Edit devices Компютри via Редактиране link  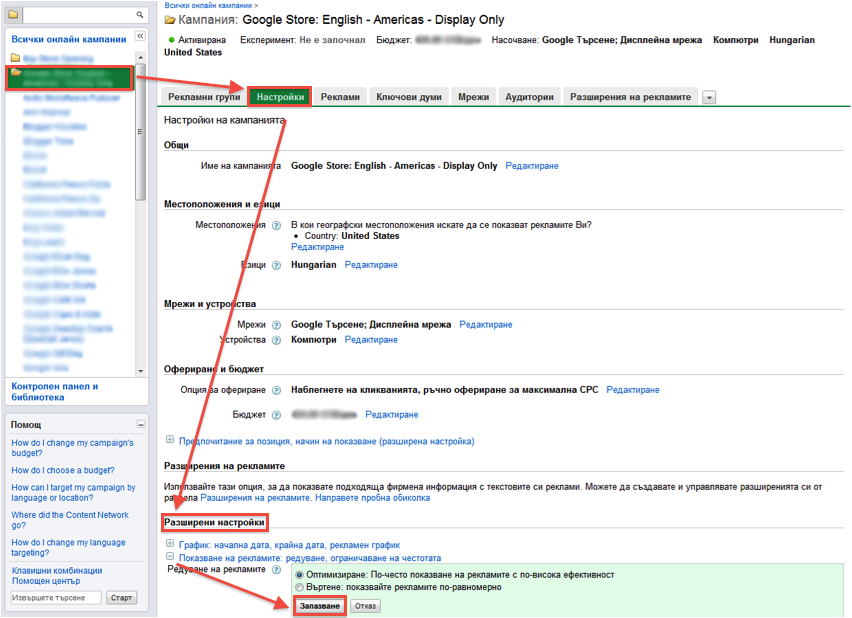(x=371, y=340)
